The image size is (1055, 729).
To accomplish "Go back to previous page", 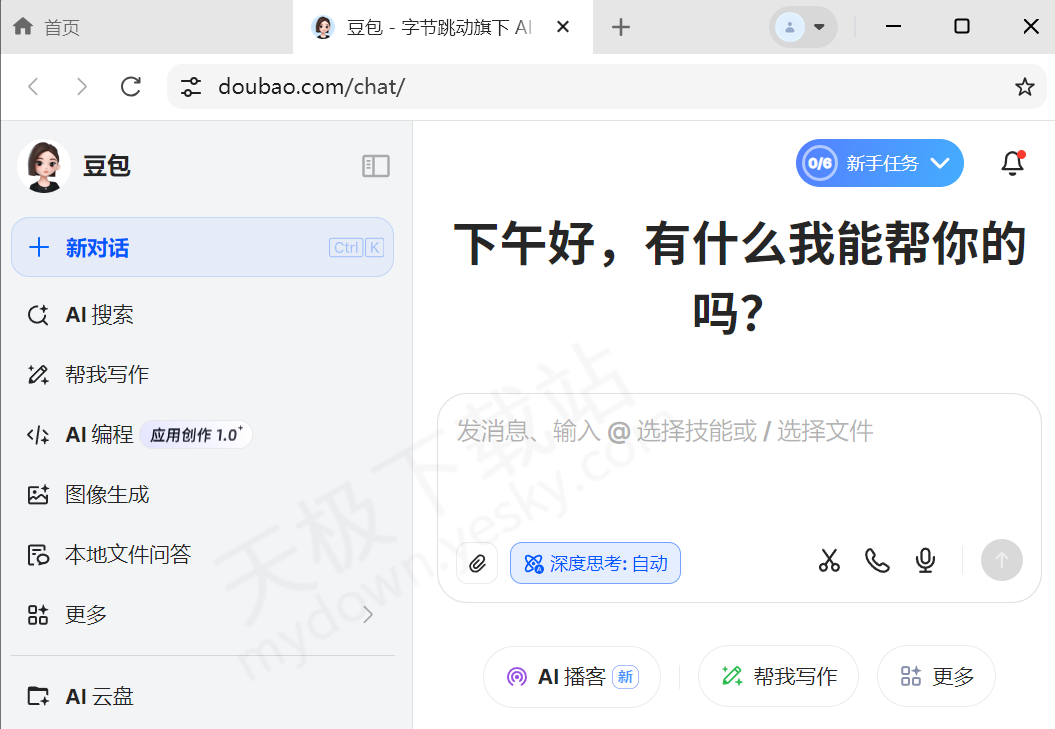I will point(33,86).
